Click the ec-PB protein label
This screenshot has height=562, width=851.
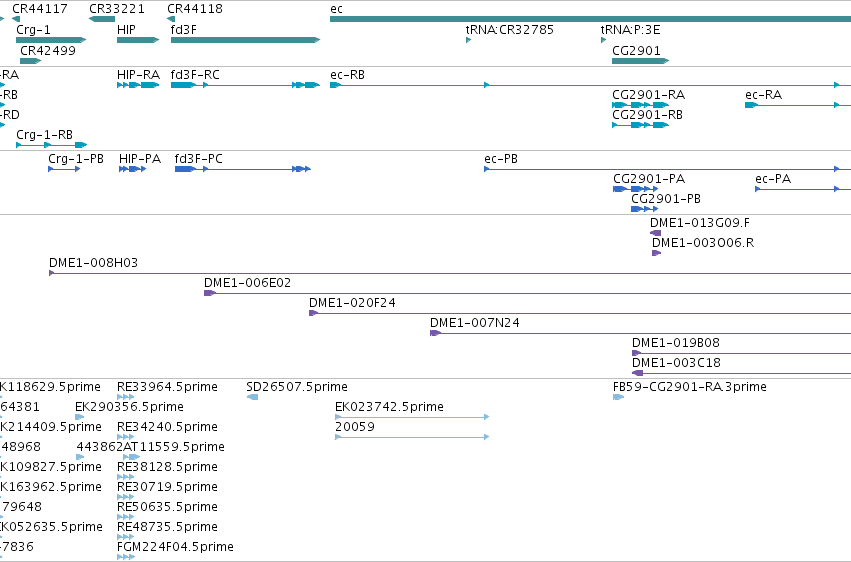tap(501, 158)
